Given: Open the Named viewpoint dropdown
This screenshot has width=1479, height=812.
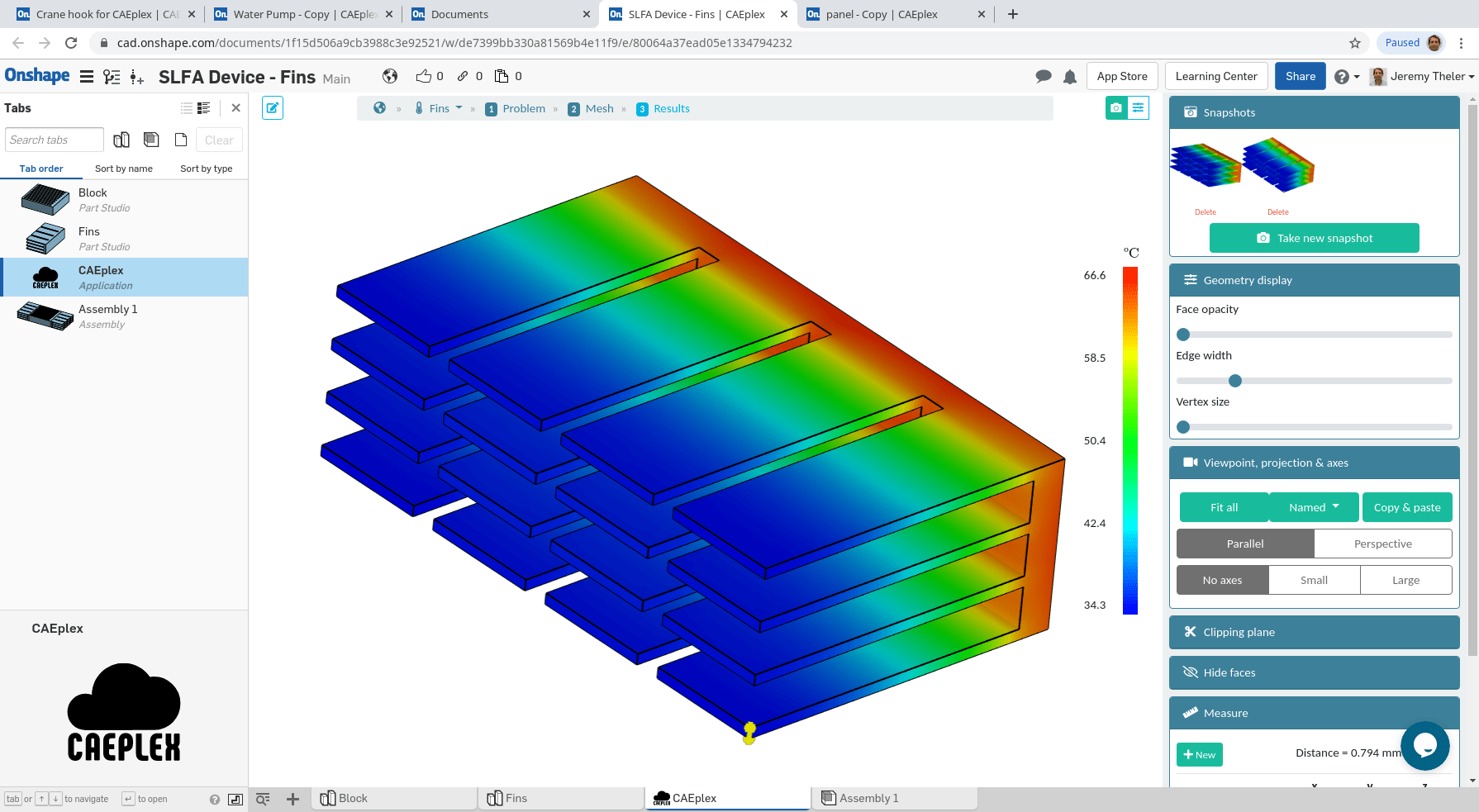Looking at the screenshot, I should 1314,507.
